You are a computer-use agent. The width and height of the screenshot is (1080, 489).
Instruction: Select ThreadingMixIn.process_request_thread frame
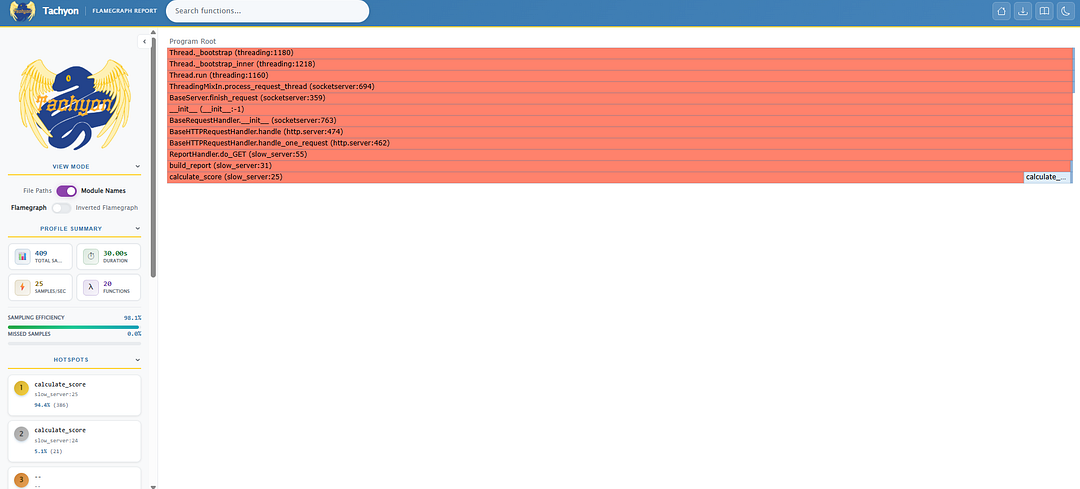(620, 87)
